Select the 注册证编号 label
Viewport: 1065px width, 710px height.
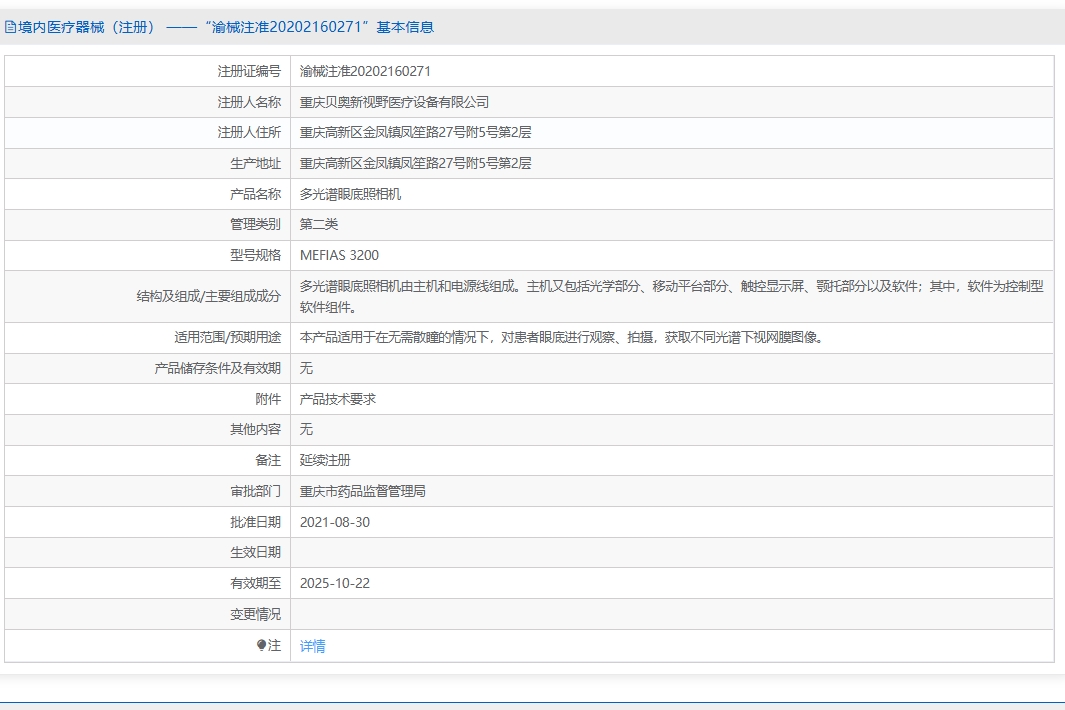(249, 71)
